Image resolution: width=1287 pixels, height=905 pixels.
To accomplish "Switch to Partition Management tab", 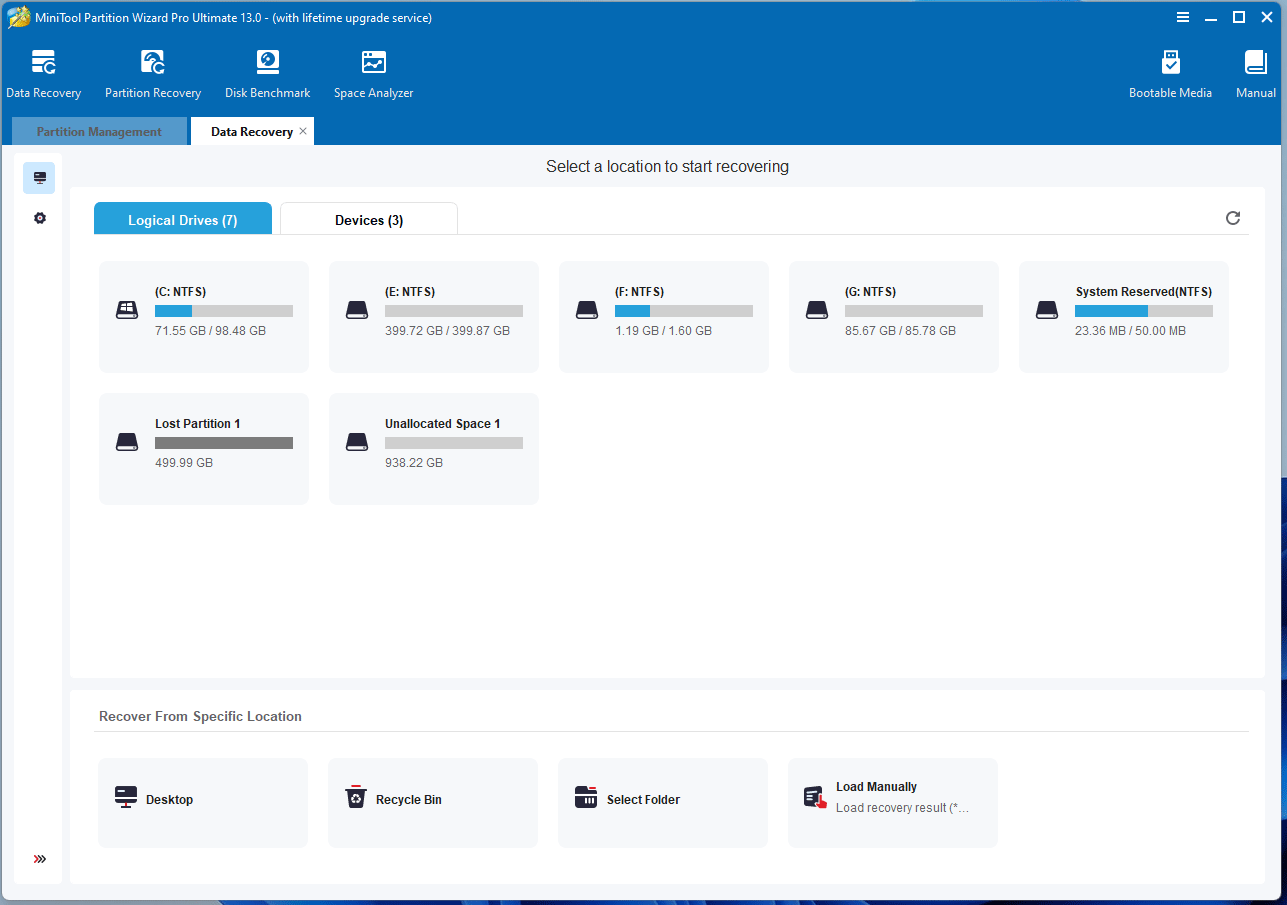I will (99, 132).
